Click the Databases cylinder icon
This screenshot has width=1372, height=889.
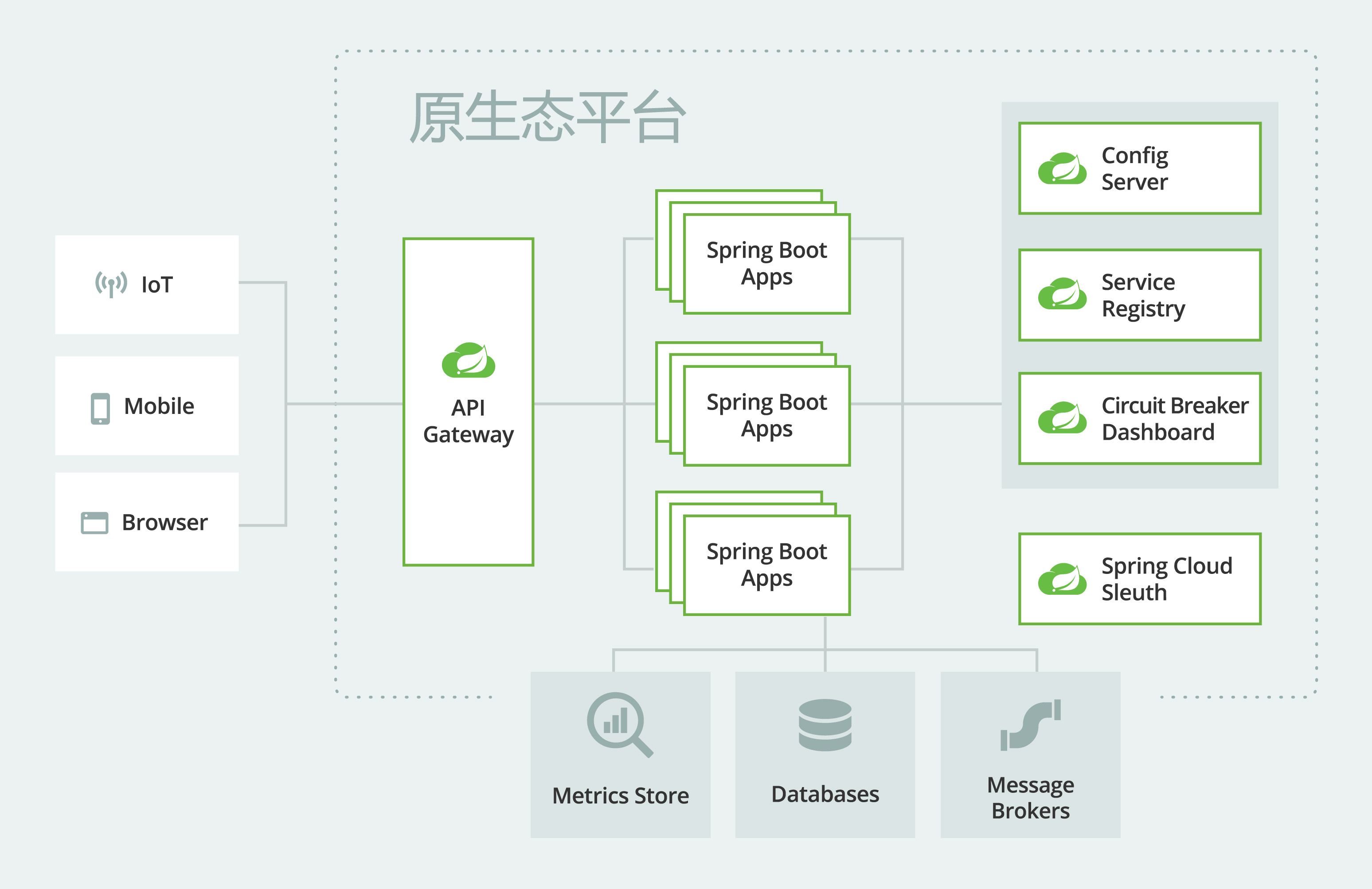[825, 725]
